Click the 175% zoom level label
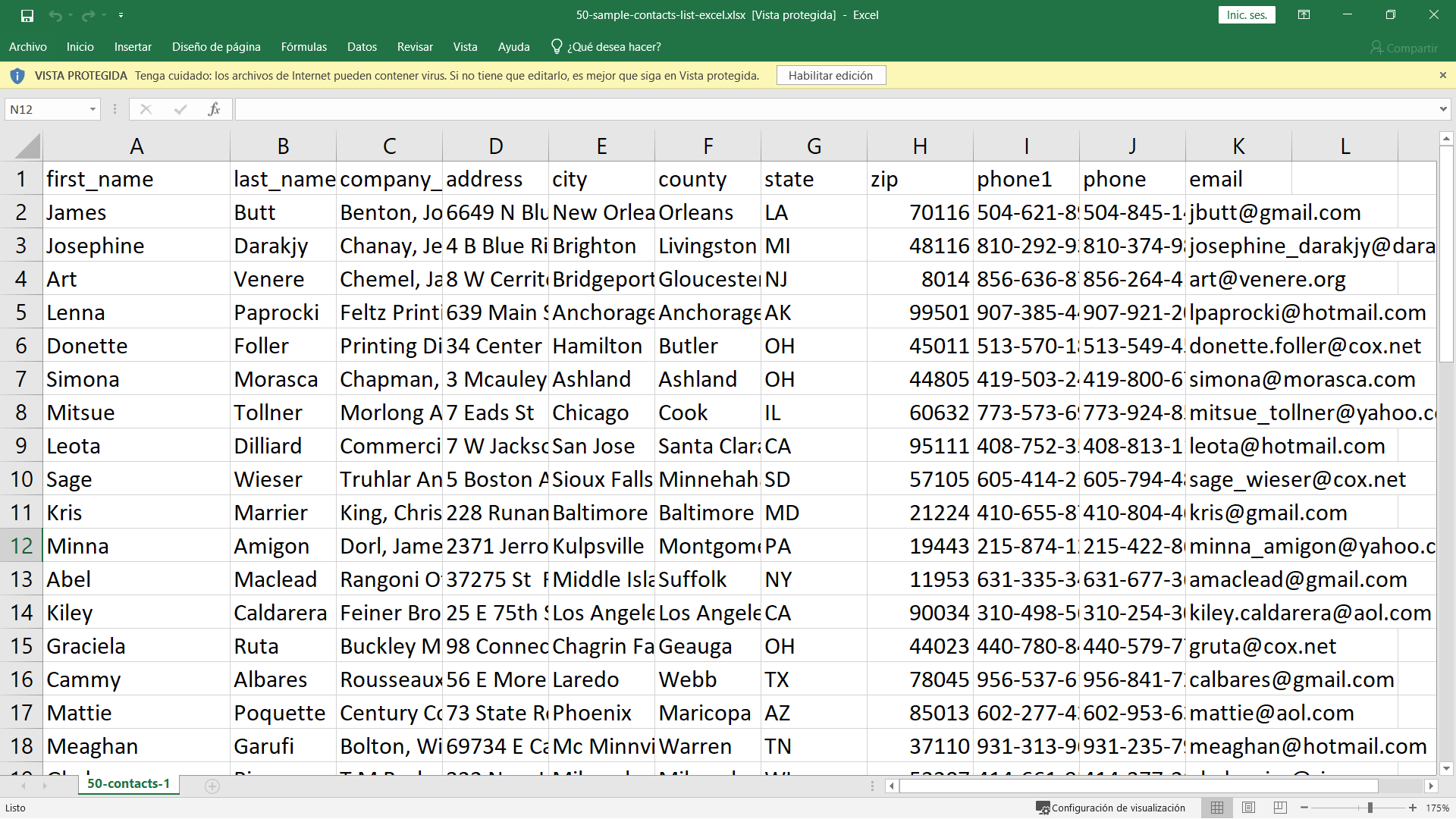This screenshot has width=1456, height=819. 1437,808
